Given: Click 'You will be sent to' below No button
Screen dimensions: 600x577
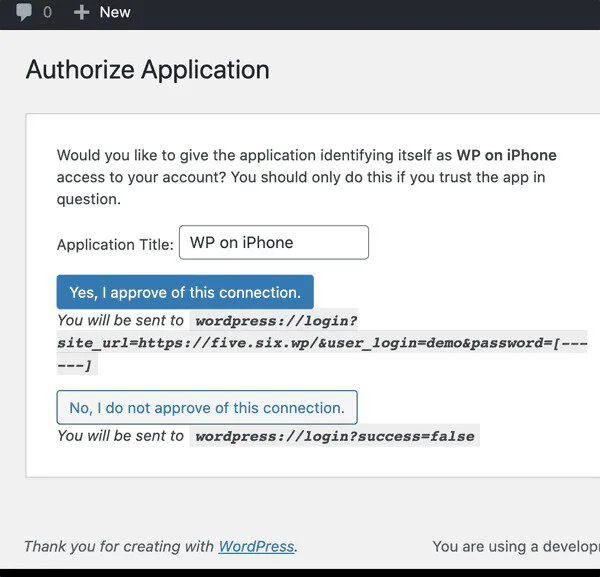Looking at the screenshot, I should tap(121, 435).
